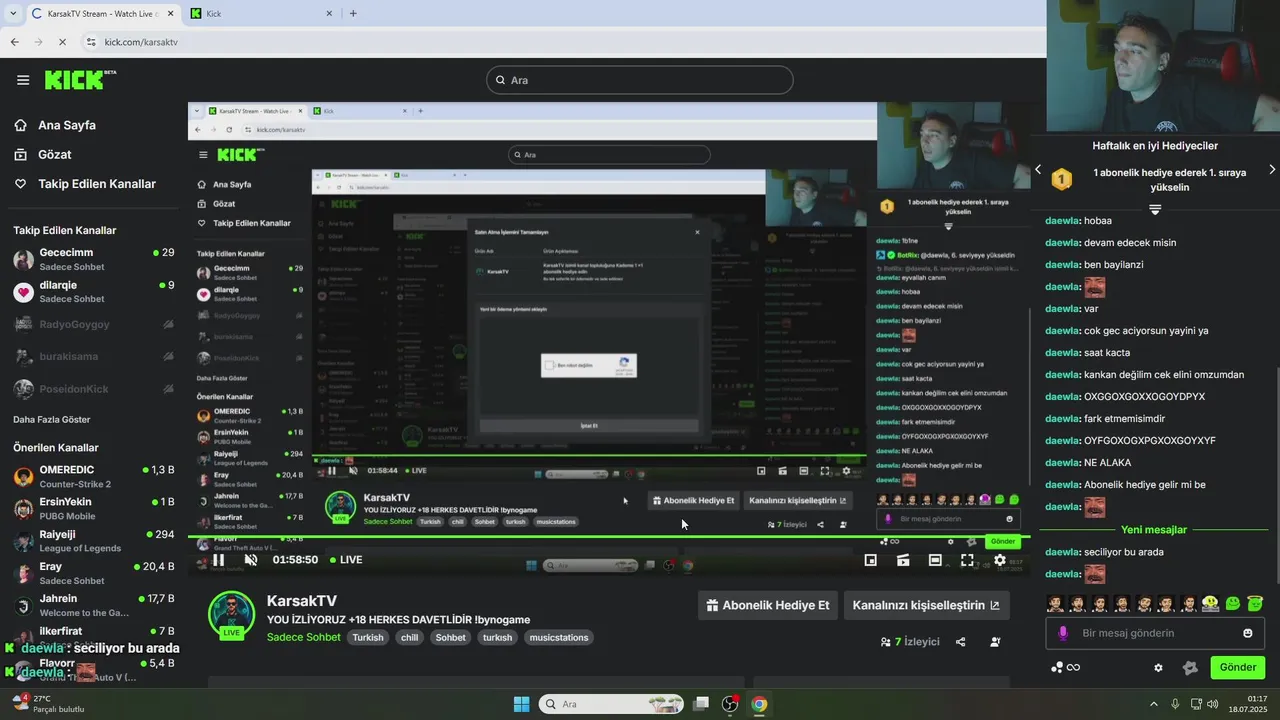Stop page loading in browser
Screen dimensions: 1280x720
[x=61, y=42]
